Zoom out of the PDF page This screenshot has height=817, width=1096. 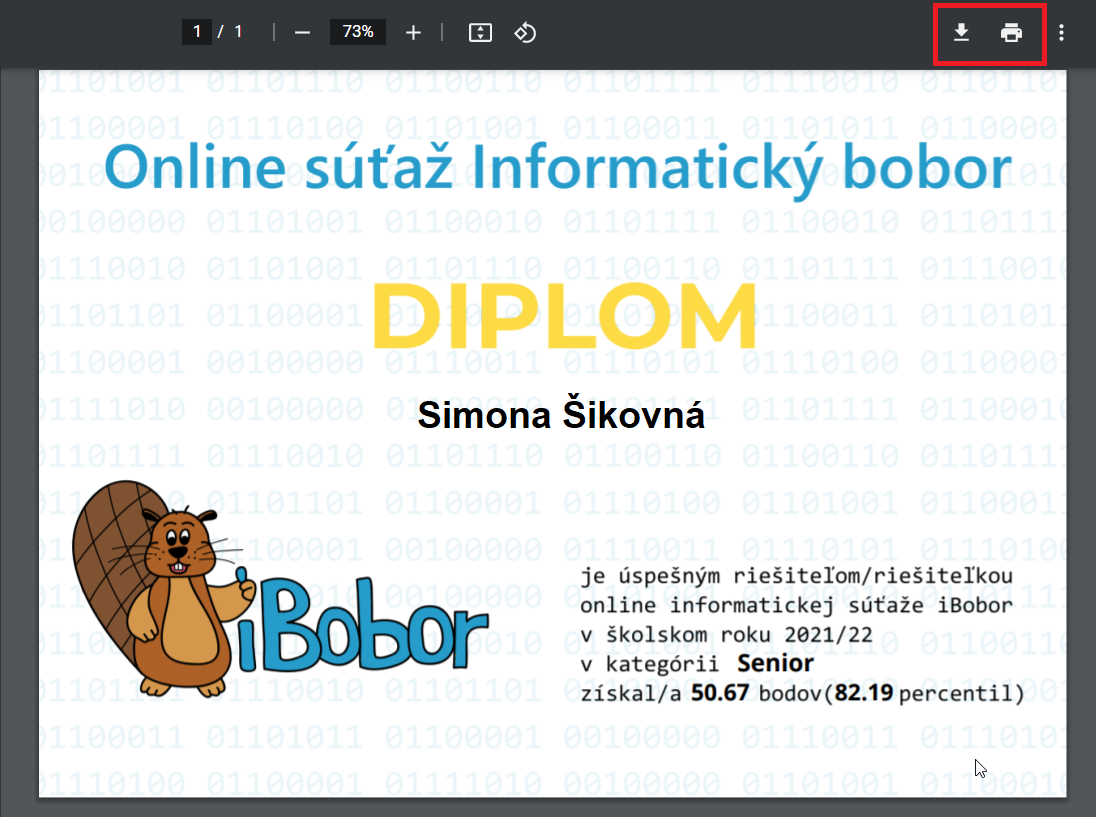(x=302, y=32)
